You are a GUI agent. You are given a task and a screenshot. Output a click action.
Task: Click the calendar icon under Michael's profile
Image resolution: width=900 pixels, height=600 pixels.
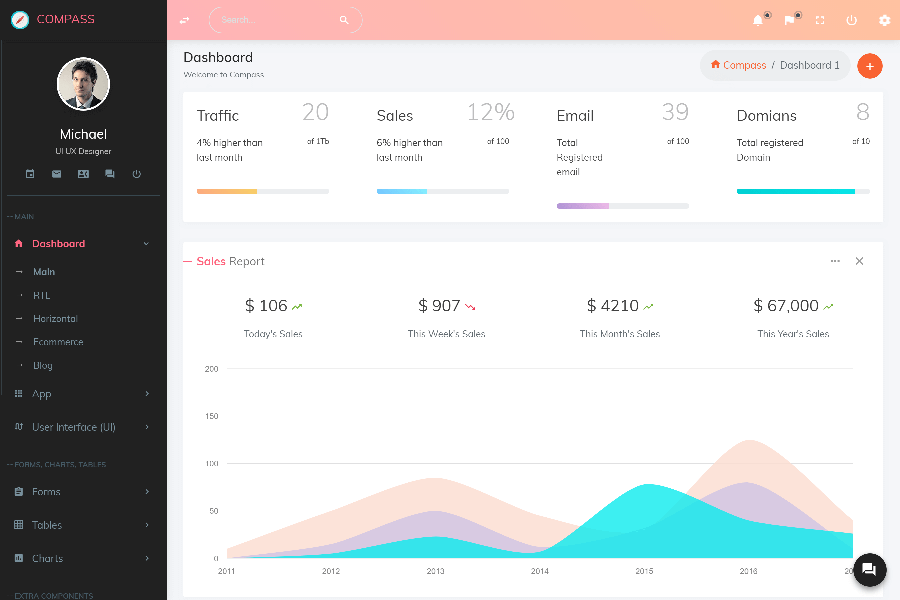pos(30,174)
